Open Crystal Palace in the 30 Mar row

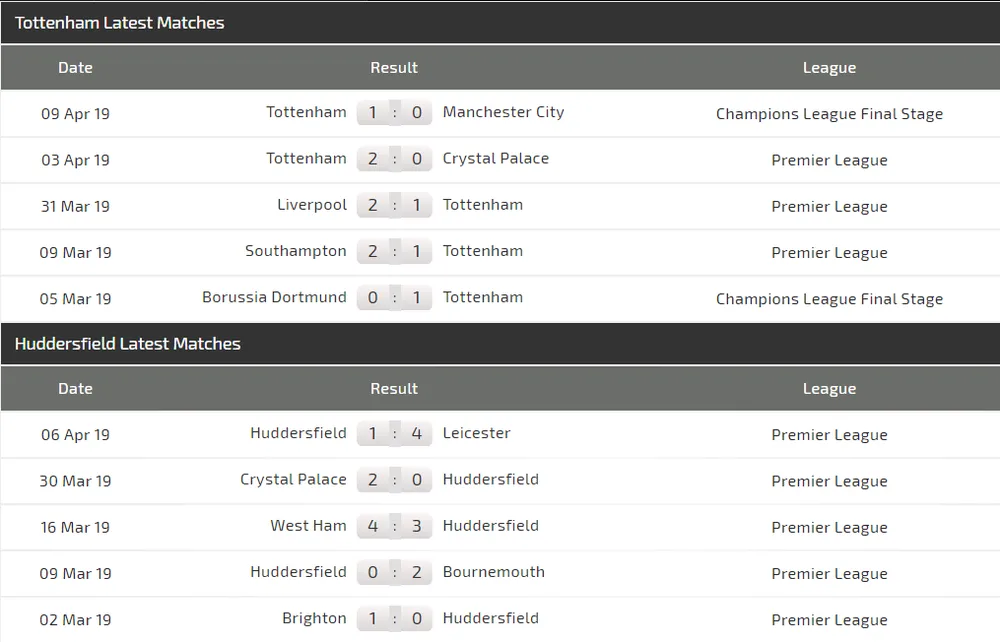pos(293,480)
